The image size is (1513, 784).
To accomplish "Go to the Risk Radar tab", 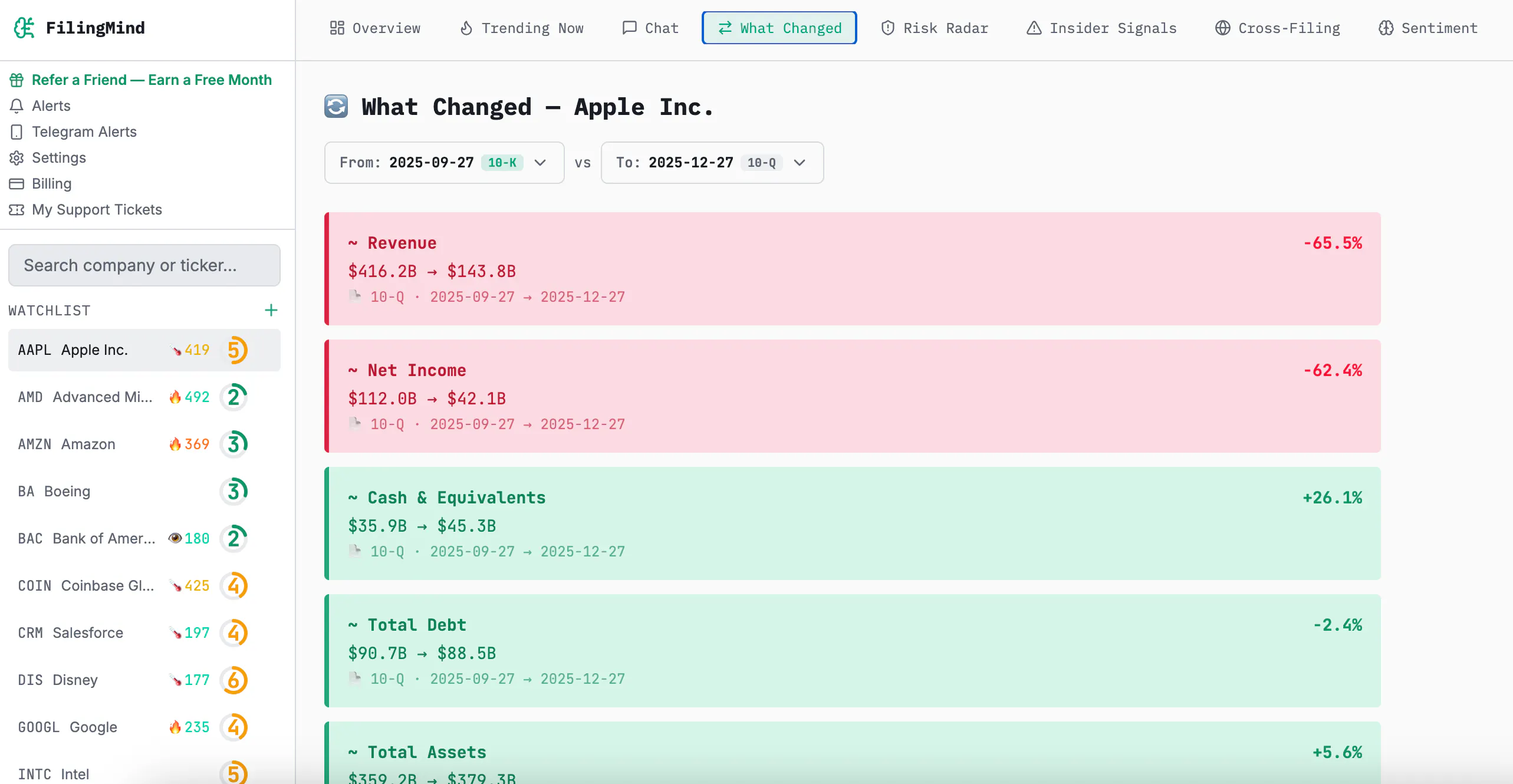I will coord(935,28).
